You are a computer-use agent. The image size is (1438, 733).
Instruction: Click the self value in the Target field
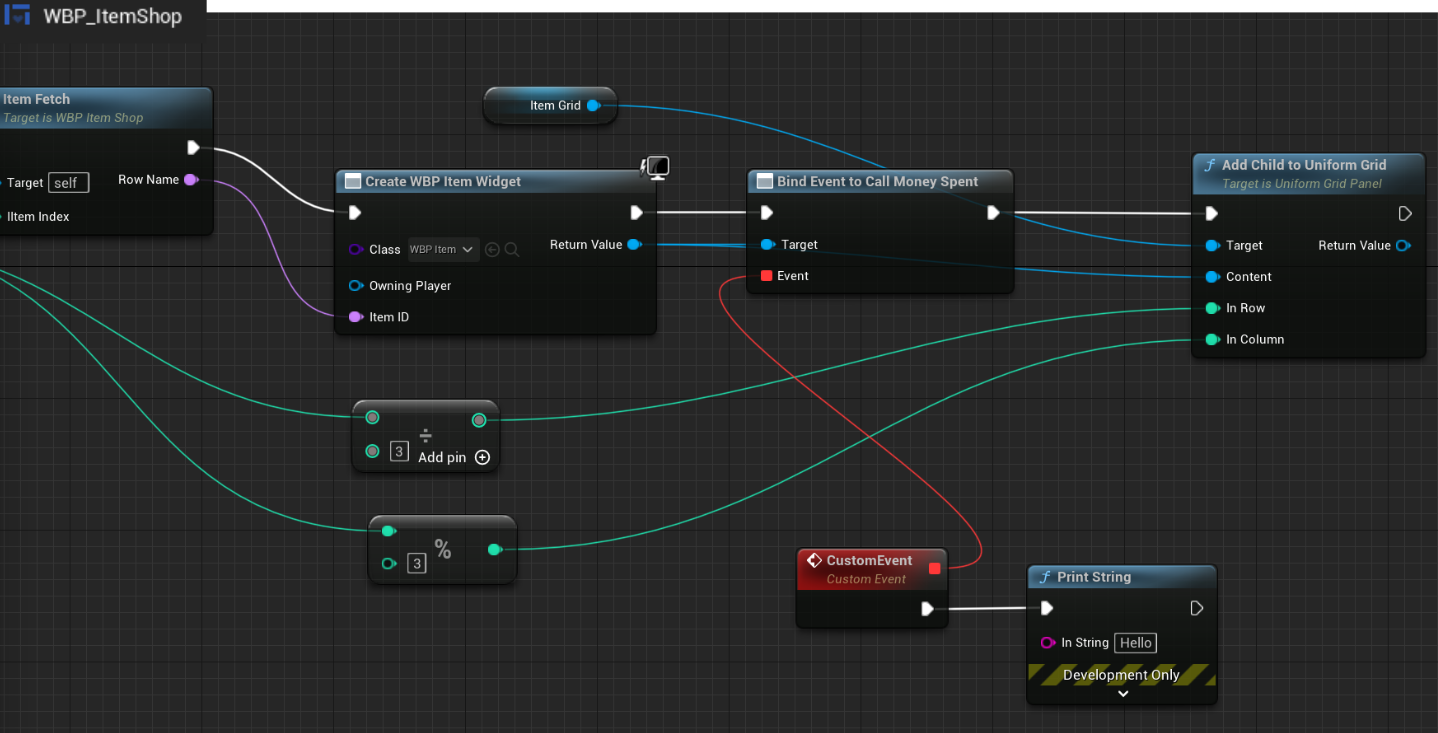coord(68,182)
